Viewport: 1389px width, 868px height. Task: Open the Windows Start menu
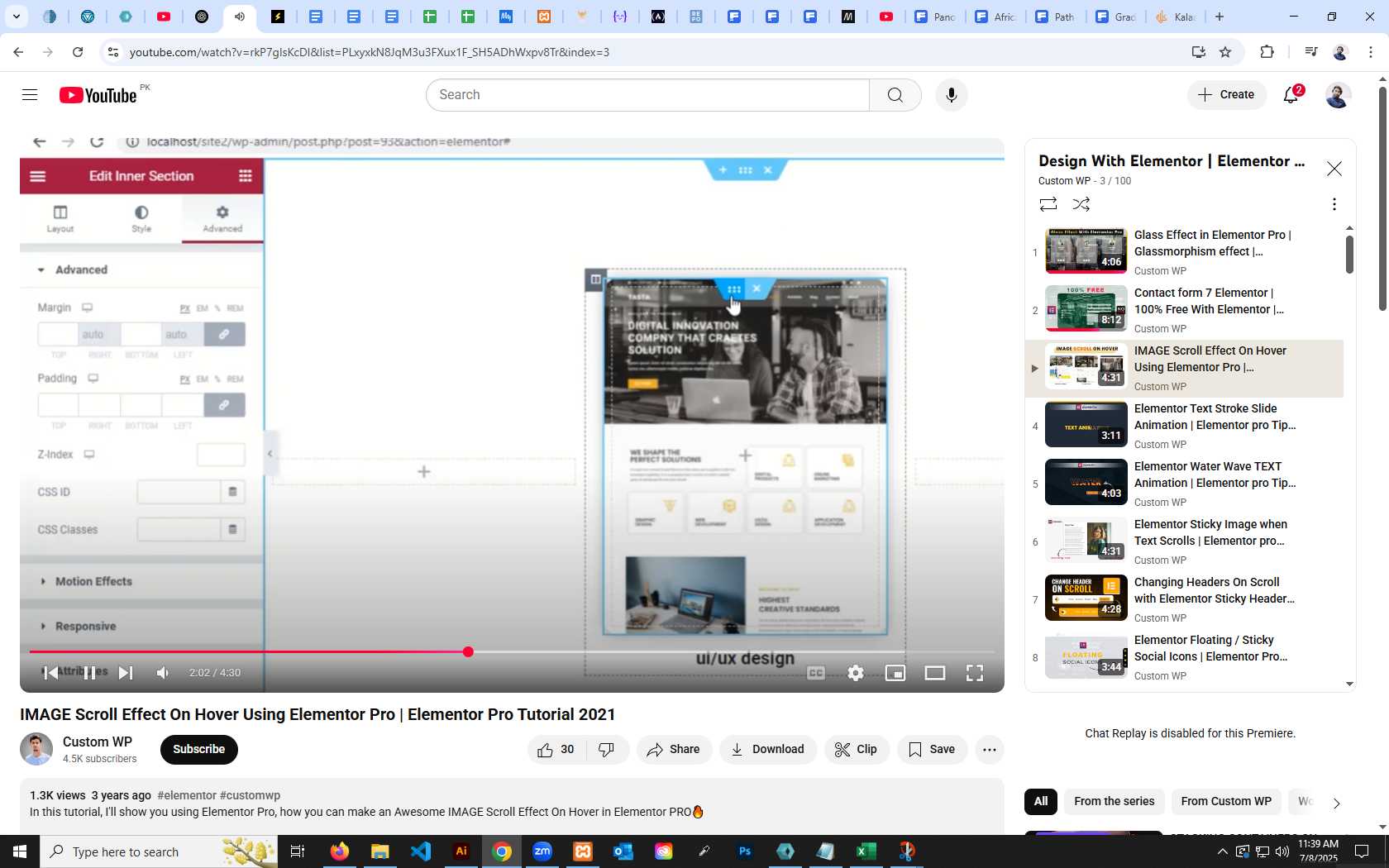click(x=20, y=851)
